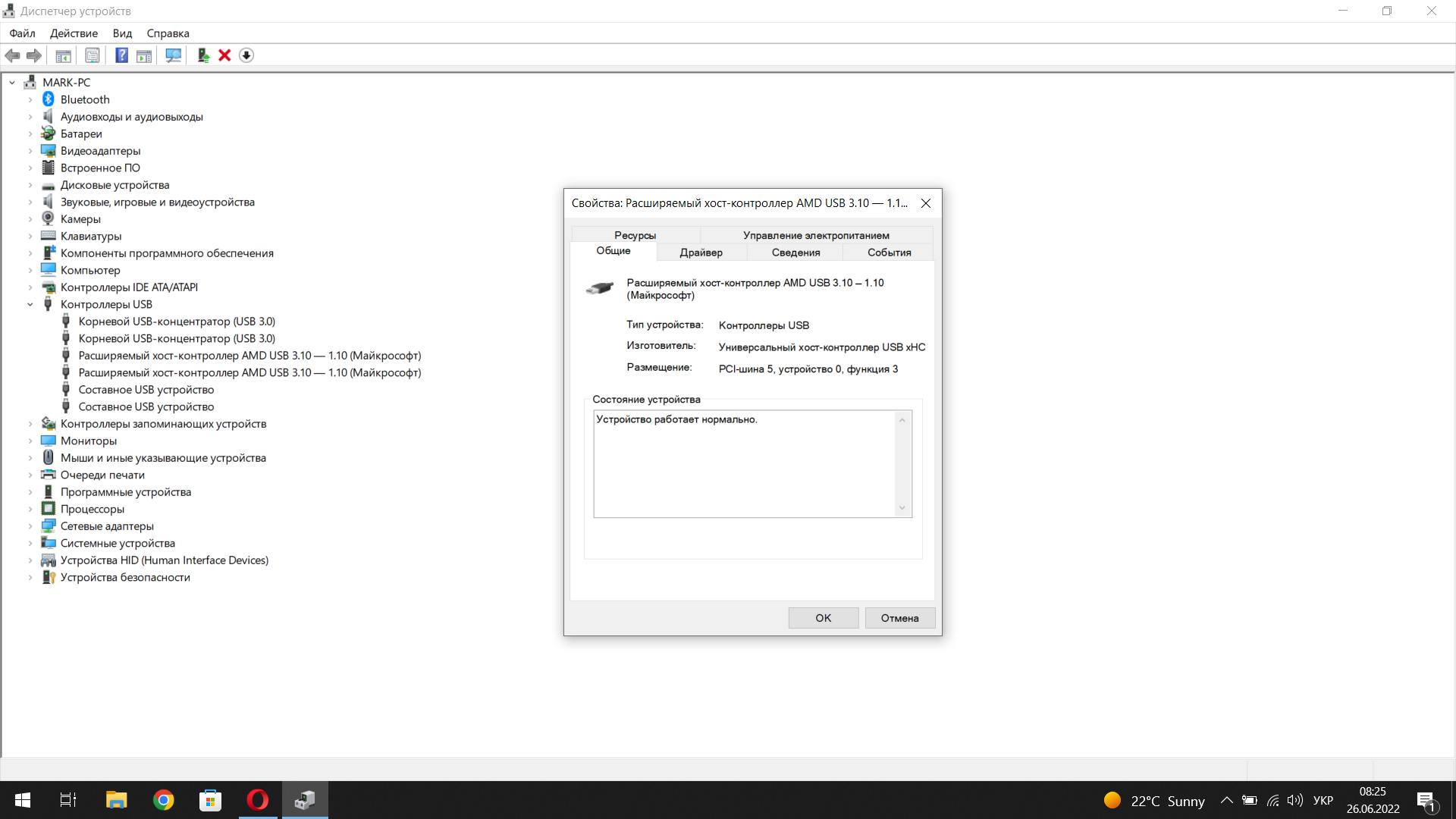Expand the Bluetooth device category
Image resolution: width=1456 pixels, height=819 pixels.
pyautogui.click(x=30, y=100)
